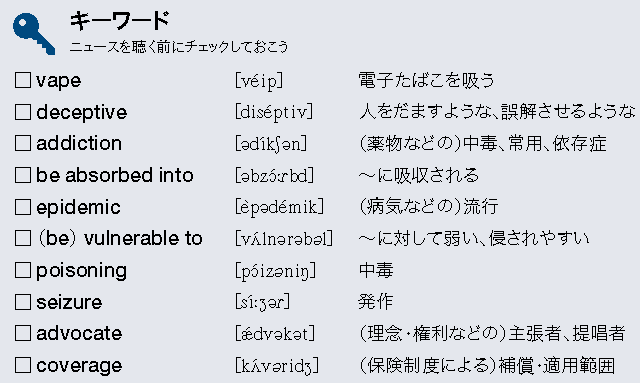Click the subtitle ニュースを聴く前にチェックしておこう
Image resolution: width=640 pixels, height=383 pixels.
pos(179,47)
